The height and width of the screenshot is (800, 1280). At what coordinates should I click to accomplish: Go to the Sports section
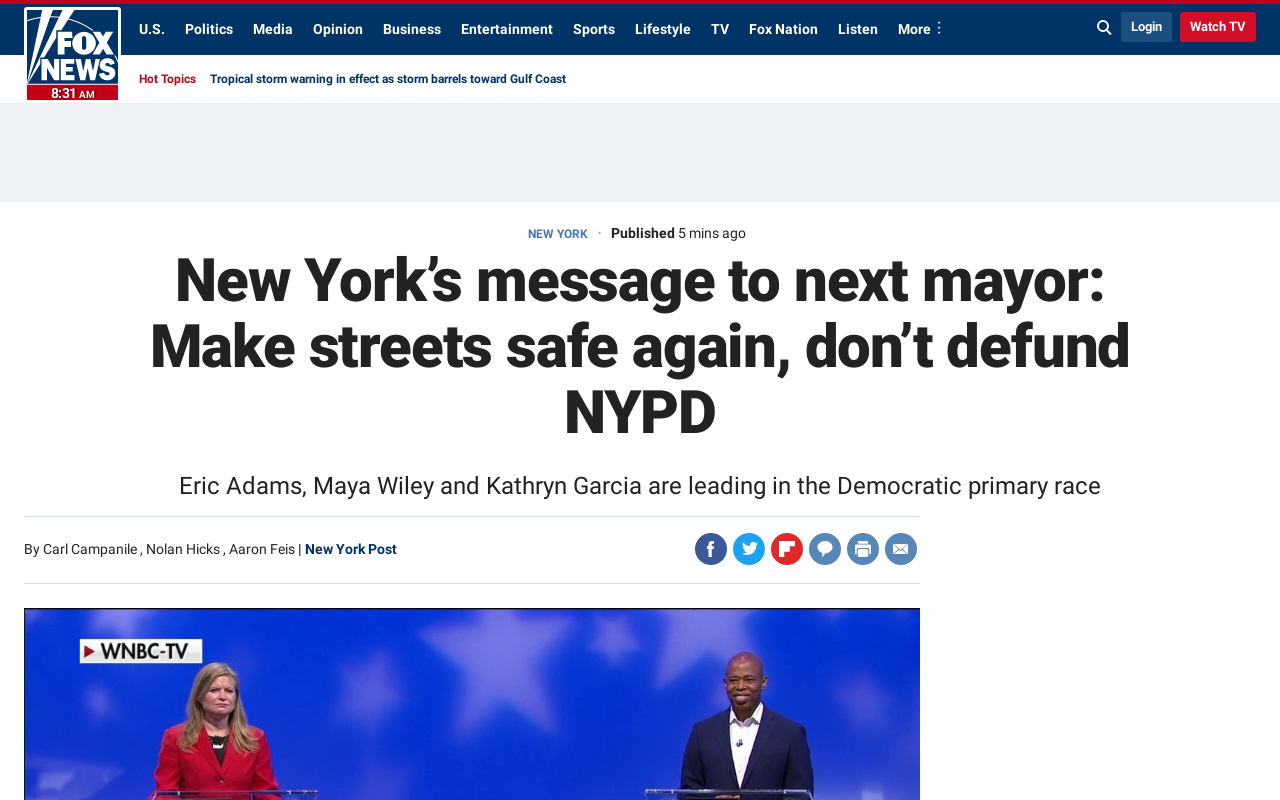pyautogui.click(x=594, y=29)
